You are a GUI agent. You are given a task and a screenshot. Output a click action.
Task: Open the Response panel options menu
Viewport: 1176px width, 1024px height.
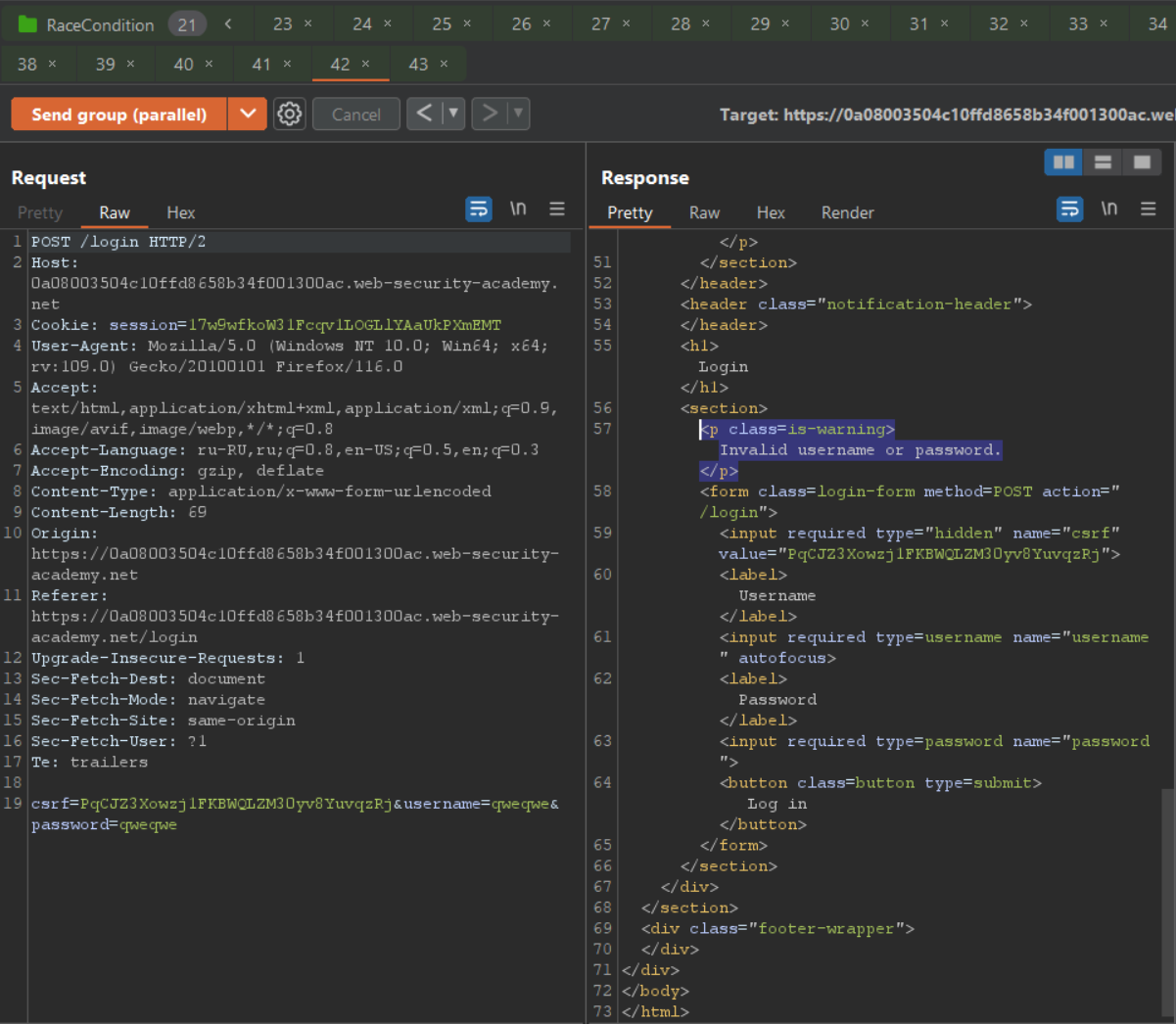[x=1149, y=209]
